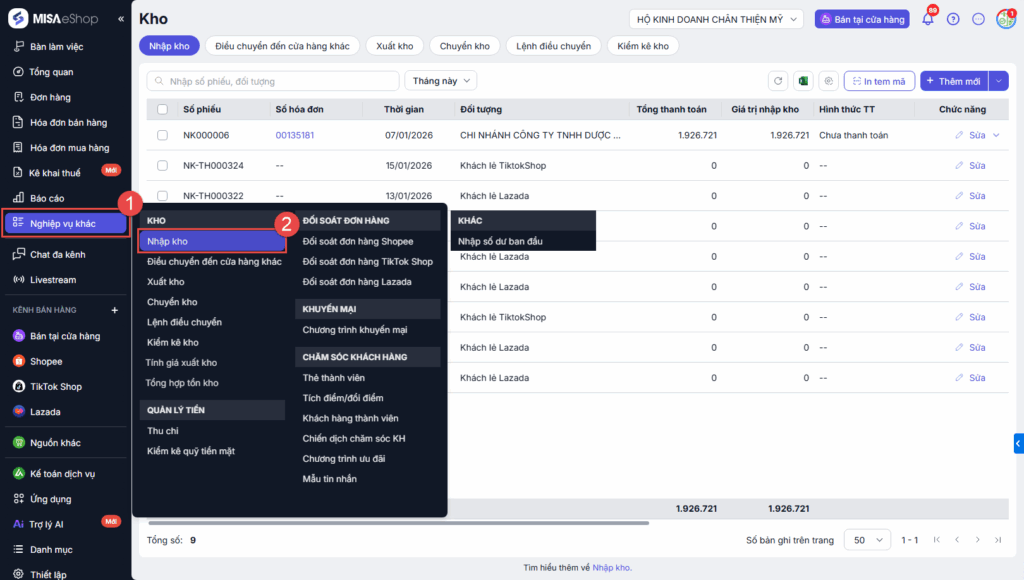The image size is (1024, 580).
Task: Open the Nhập kho help link at bottom
Action: pyautogui.click(x=612, y=568)
